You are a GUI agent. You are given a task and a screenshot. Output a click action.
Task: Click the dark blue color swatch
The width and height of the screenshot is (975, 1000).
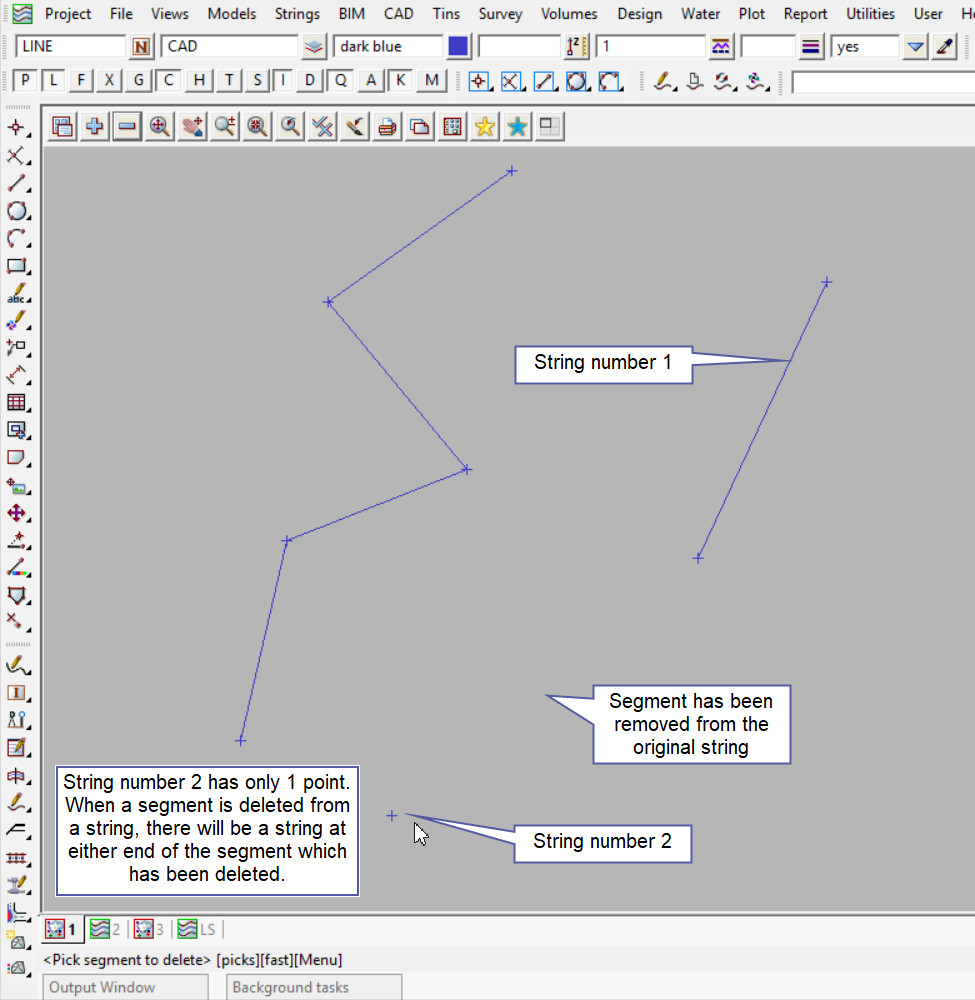(x=458, y=47)
